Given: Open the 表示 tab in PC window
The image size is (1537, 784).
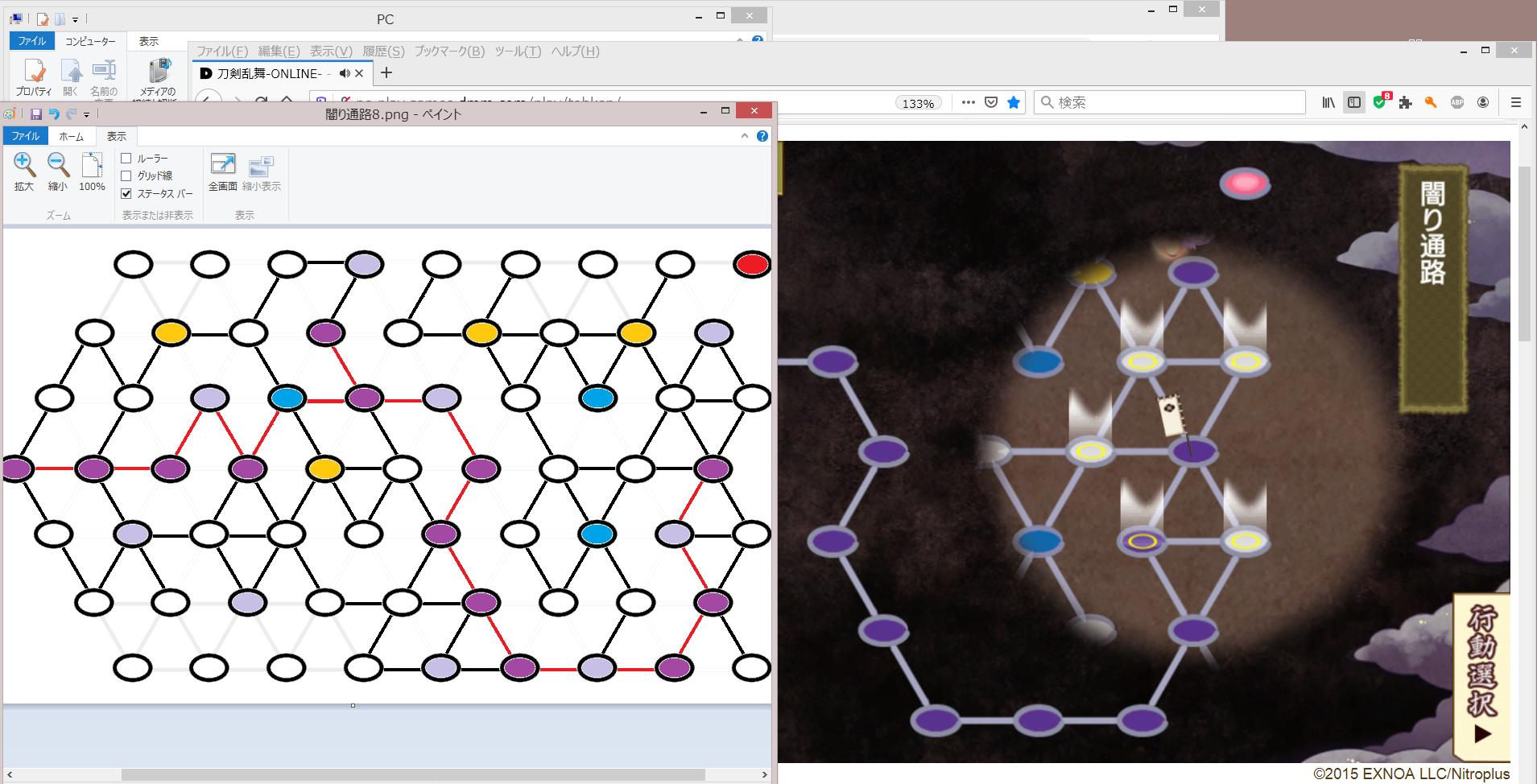Looking at the screenshot, I should coord(149,41).
